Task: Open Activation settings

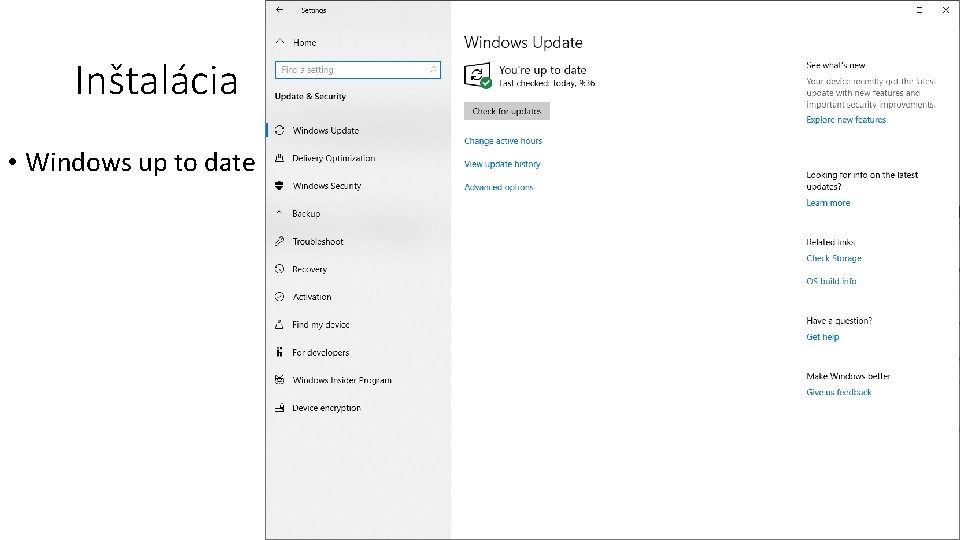Action: pyautogui.click(x=312, y=297)
